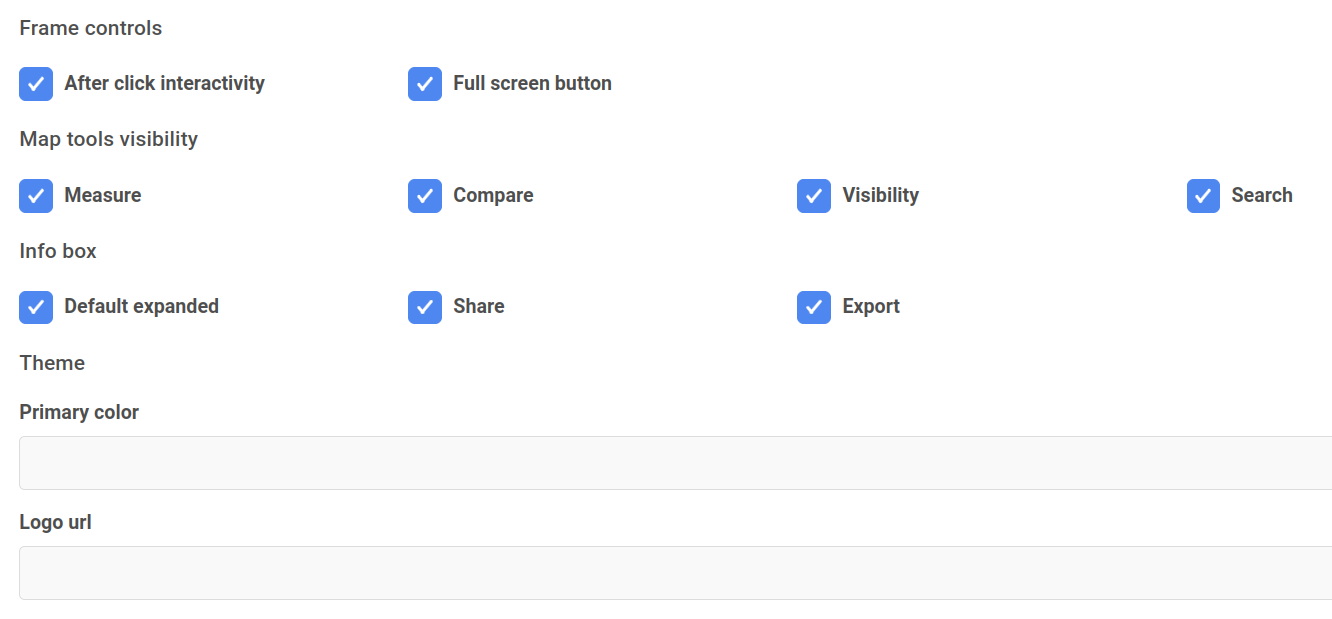This screenshot has height=619, width=1332.
Task: Click the "After click interactivity" label text
Action: pyautogui.click(x=164, y=84)
